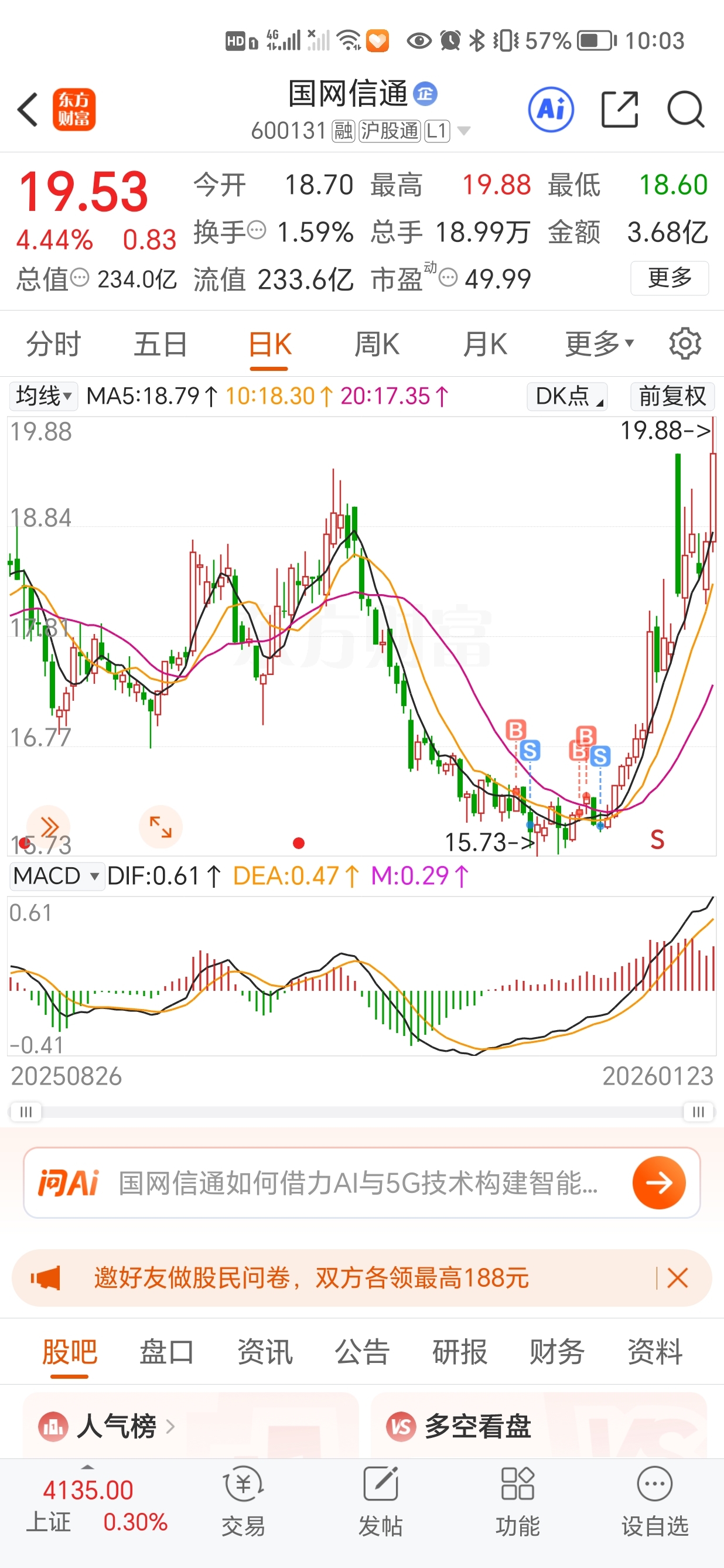The image size is (724, 1568).
Task: Tap 上证 index value 4135.00
Action: [88, 1490]
